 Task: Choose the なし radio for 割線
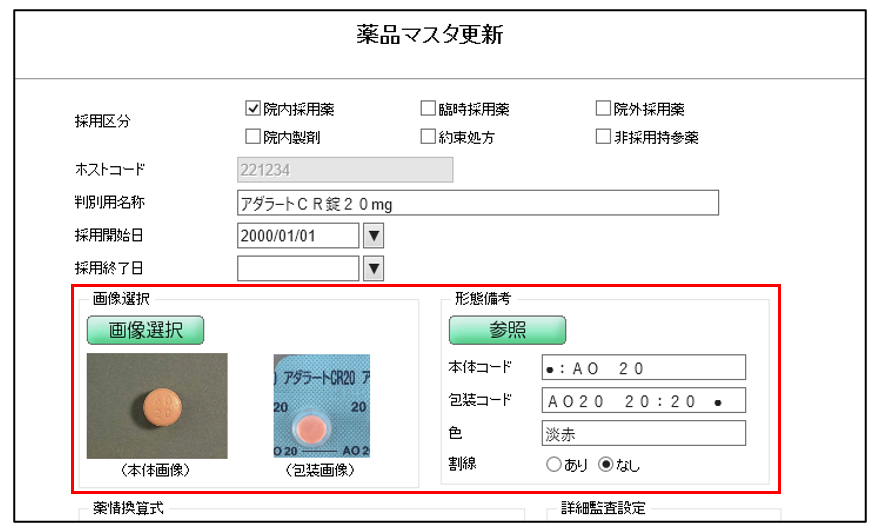click(604, 464)
